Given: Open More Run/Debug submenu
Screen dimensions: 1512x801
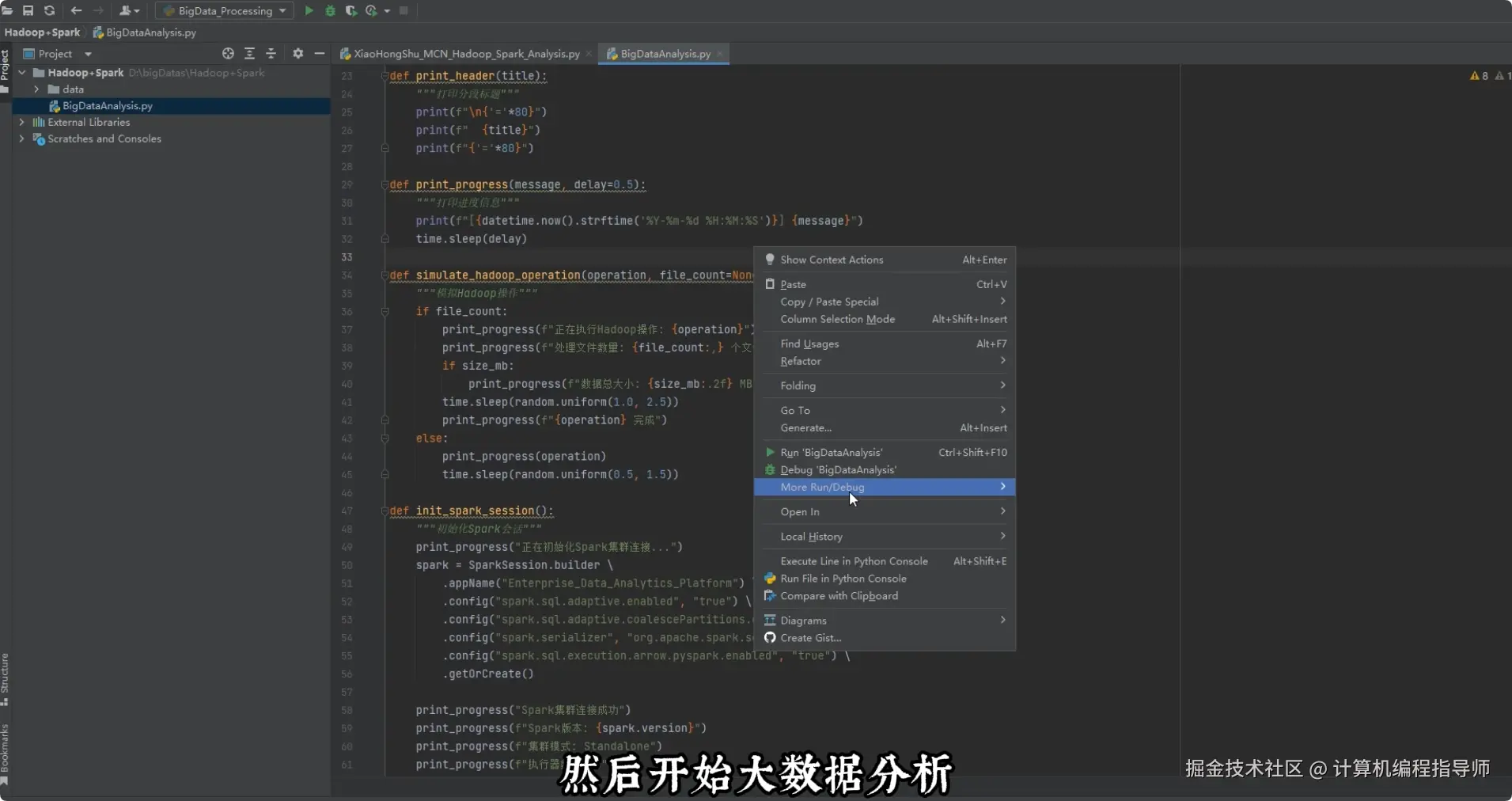Looking at the screenshot, I should [x=885, y=487].
